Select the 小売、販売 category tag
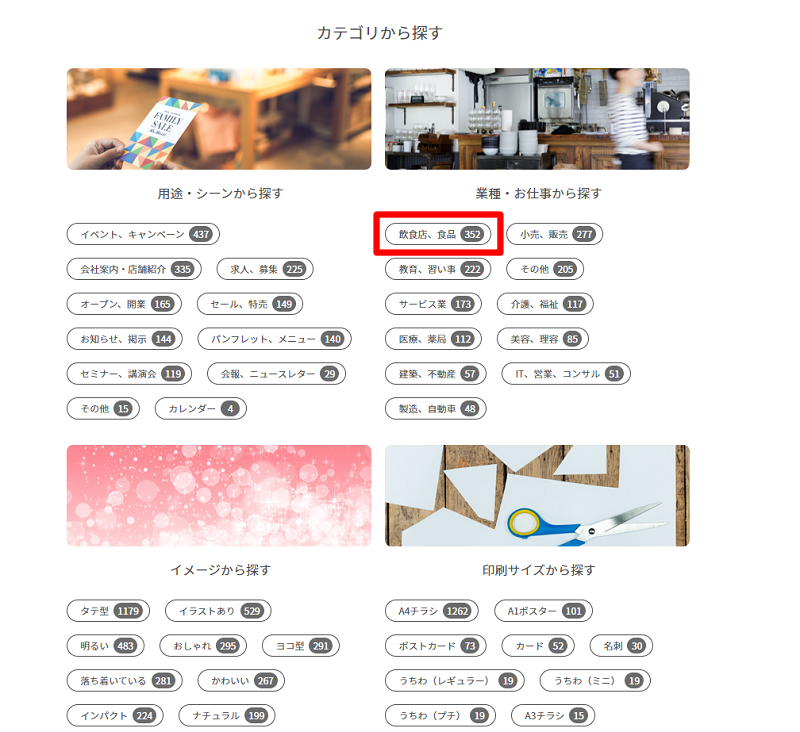The image size is (800, 732). tap(555, 234)
